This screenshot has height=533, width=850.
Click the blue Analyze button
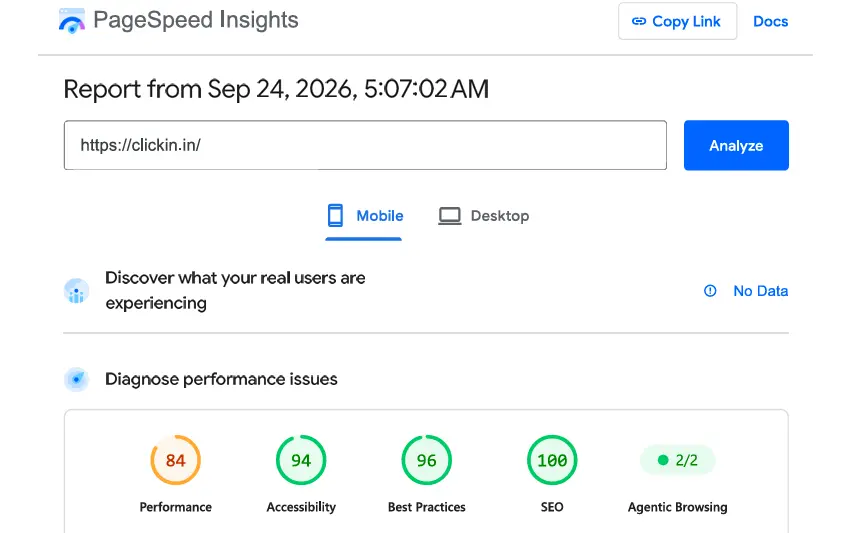coord(736,145)
